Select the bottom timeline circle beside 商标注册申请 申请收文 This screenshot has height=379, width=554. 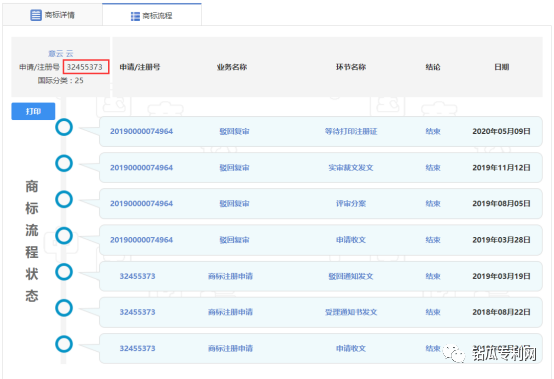[x=64, y=344]
